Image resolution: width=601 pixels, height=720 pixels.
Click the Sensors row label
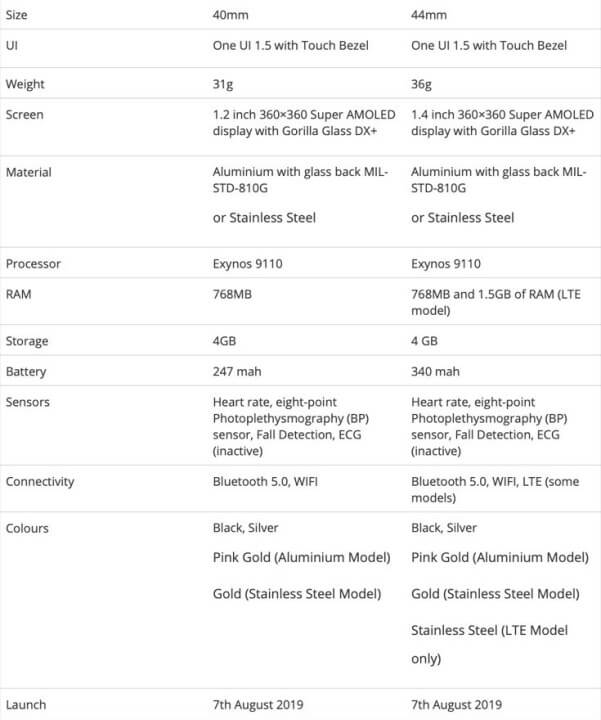[x=27, y=403]
